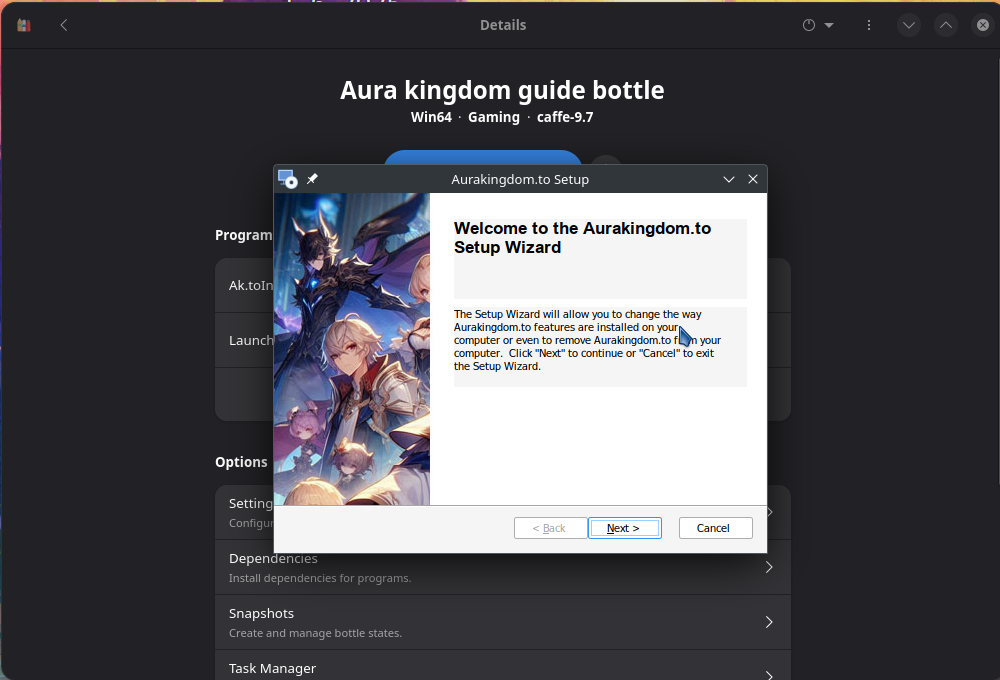The image size is (1000, 680).
Task: Click the 'Aurakingdom.to Setup' window title
Action: 520,179
